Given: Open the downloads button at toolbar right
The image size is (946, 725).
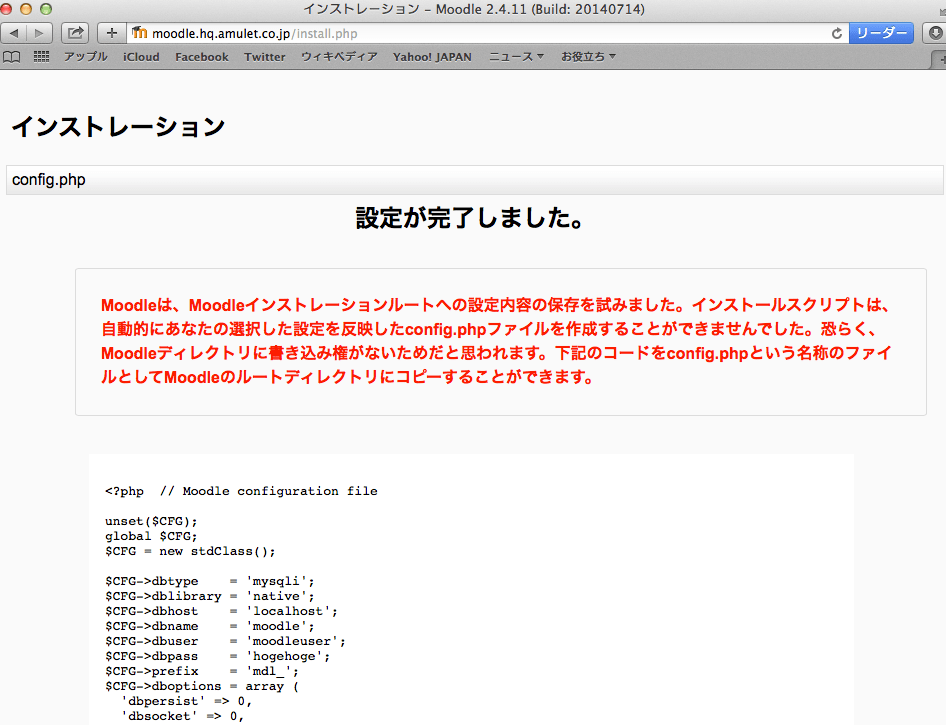Looking at the screenshot, I should pyautogui.click(x=935, y=33).
